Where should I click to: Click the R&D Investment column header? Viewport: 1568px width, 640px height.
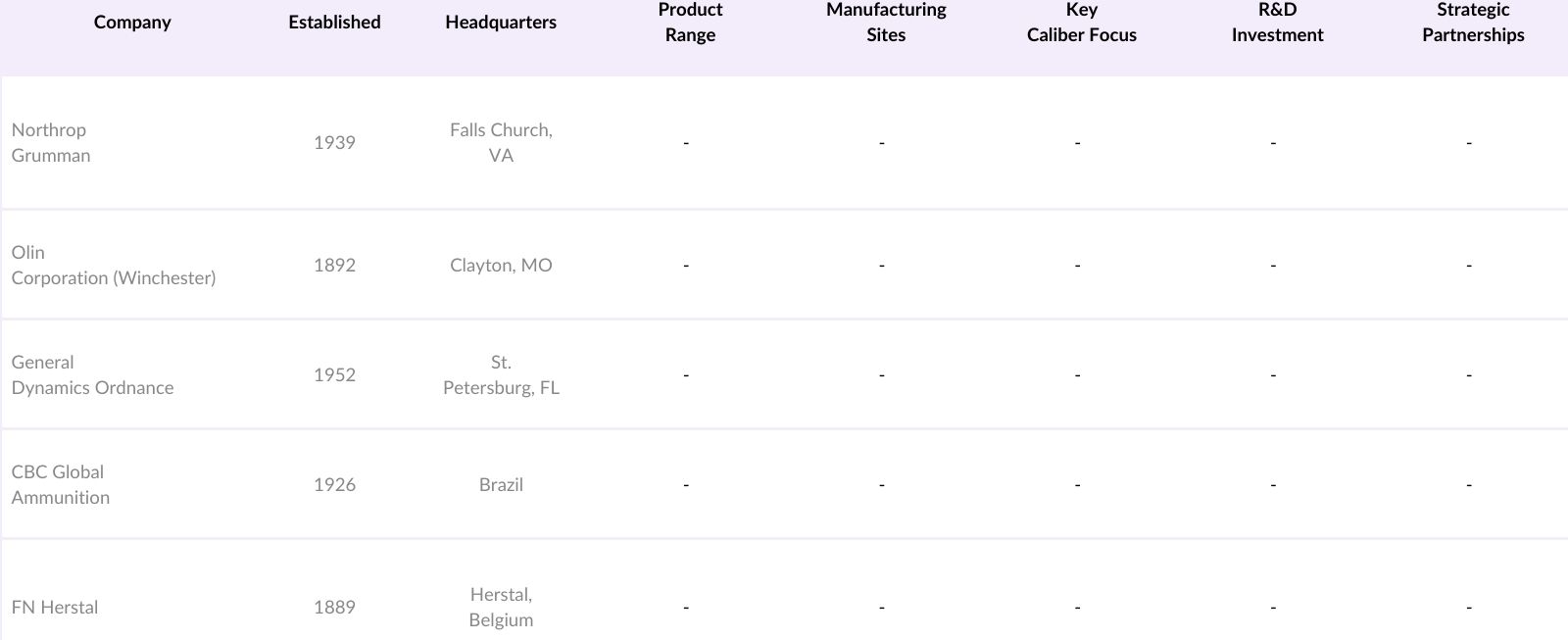point(1277,23)
